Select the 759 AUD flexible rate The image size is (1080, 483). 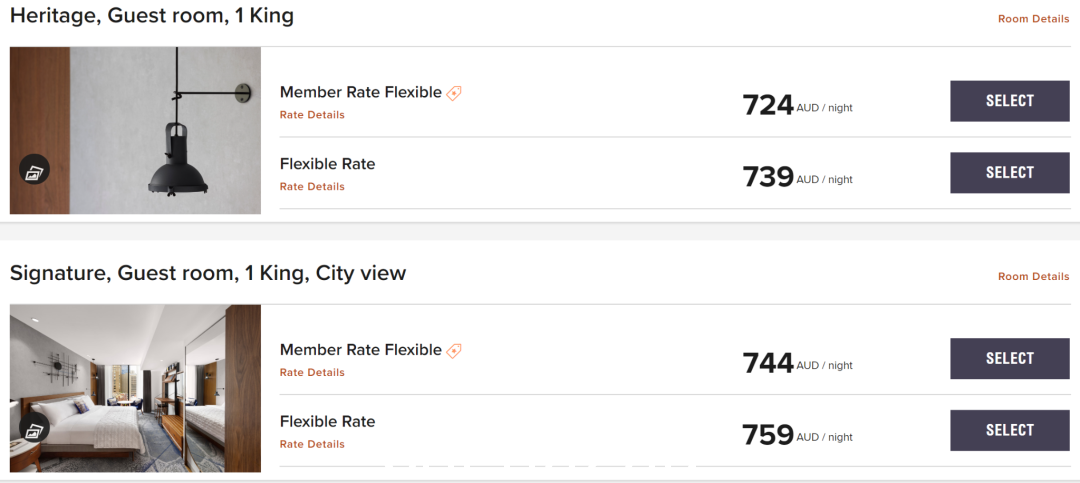[x=1010, y=431]
